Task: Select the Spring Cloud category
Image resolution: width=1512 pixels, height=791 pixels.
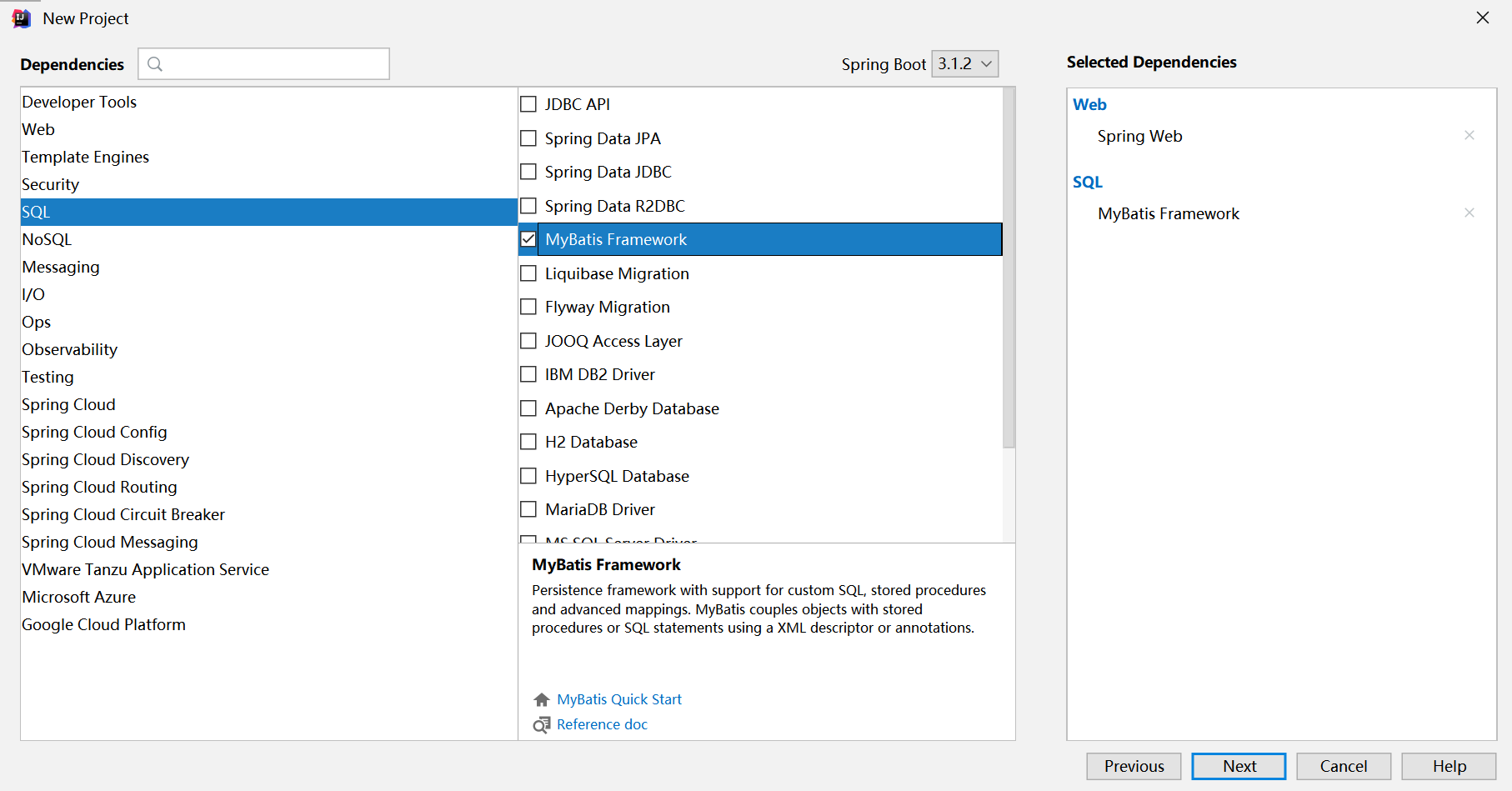Action: point(268,404)
